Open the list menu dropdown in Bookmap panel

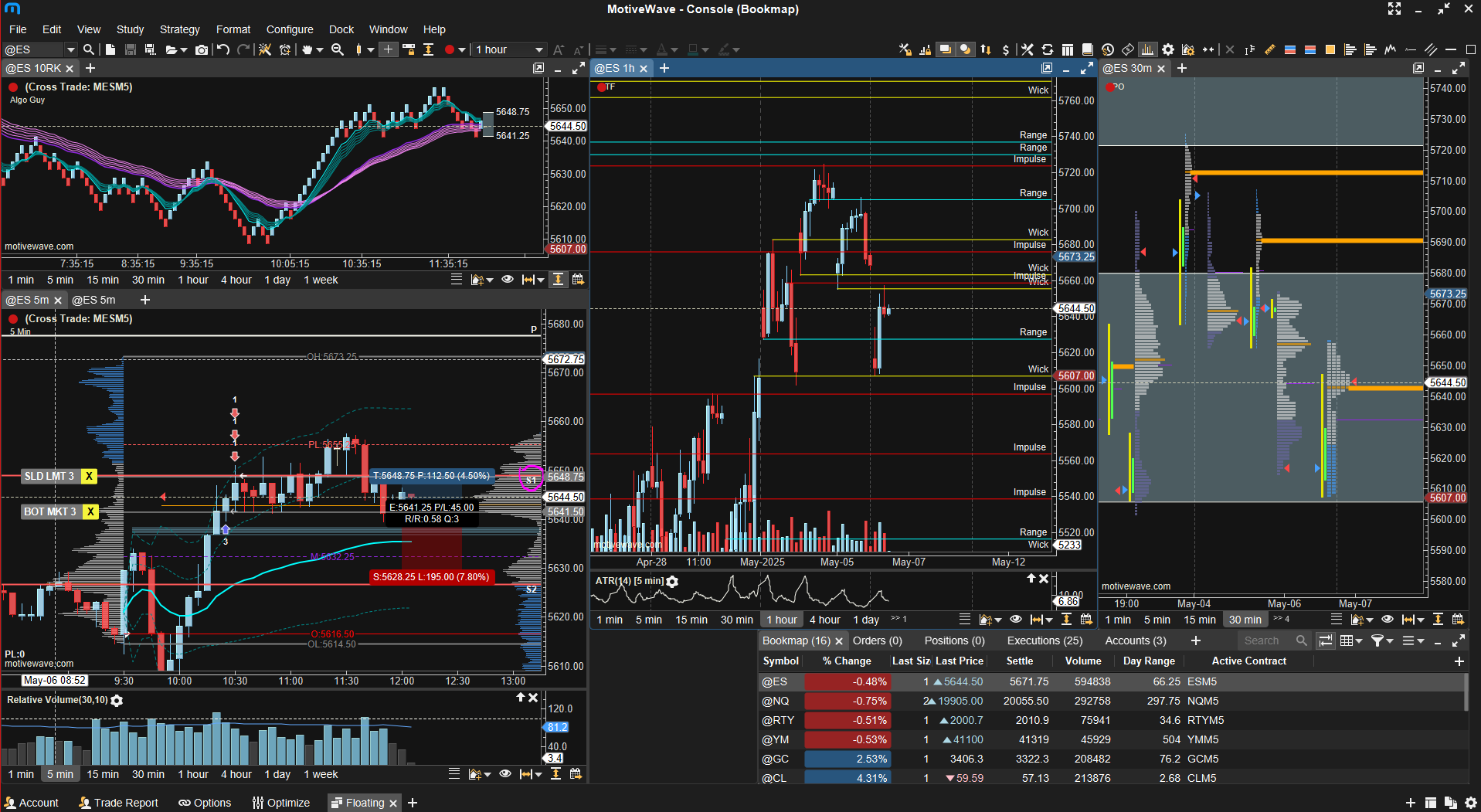pyautogui.click(x=1413, y=640)
